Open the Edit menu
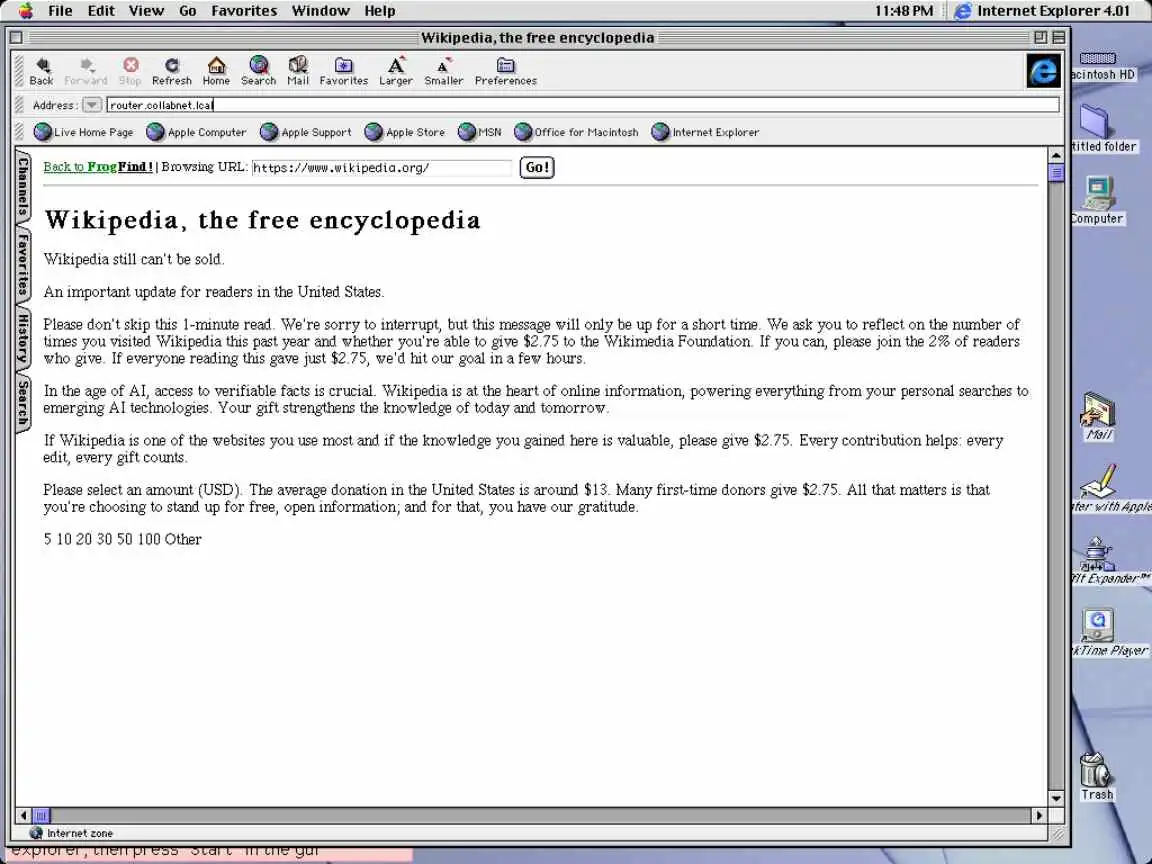This screenshot has width=1152, height=864. [101, 10]
